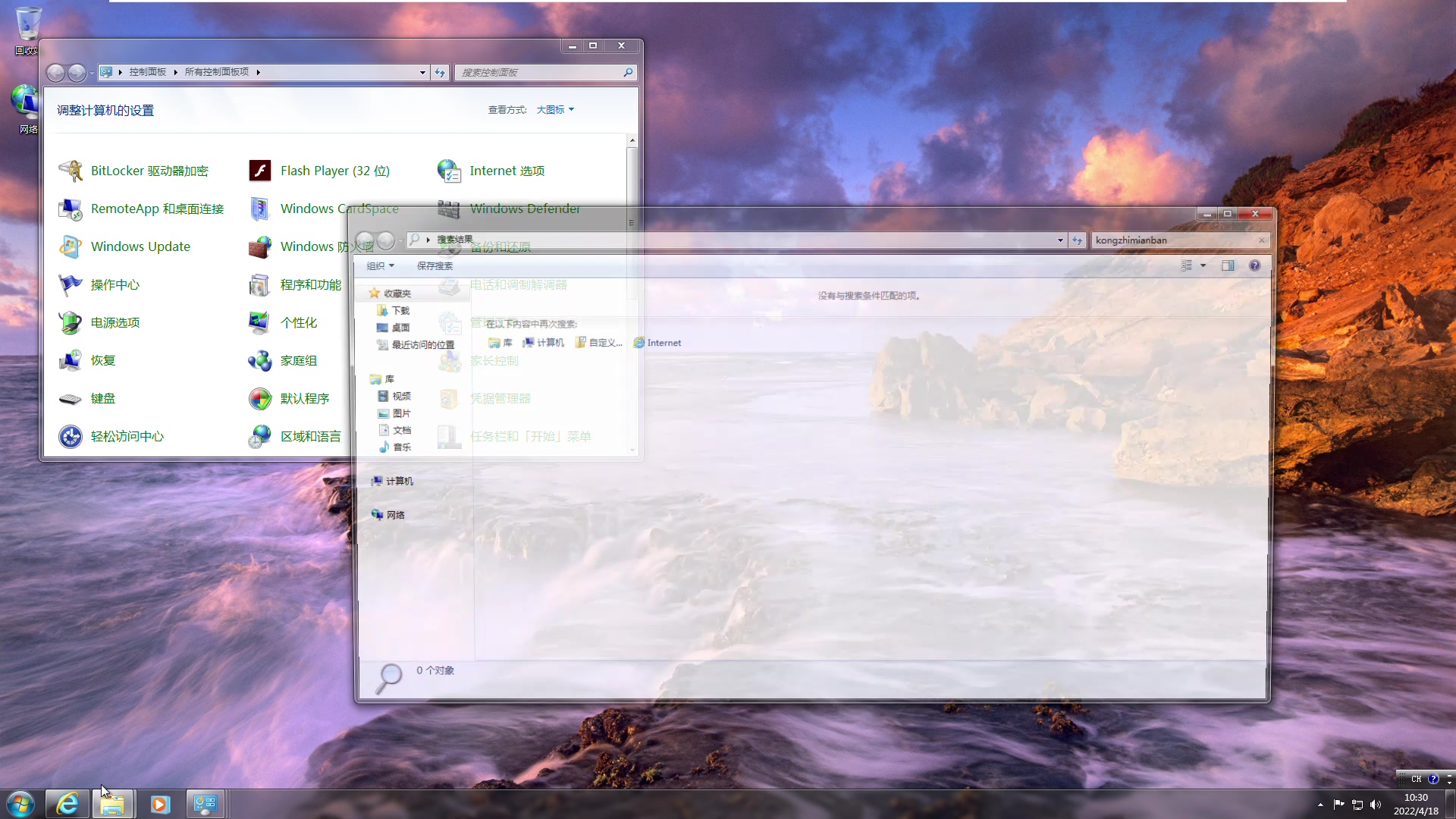The height and width of the screenshot is (819, 1456).
Task: Toggle the preview pane button in the search window
Action: coord(1228,265)
